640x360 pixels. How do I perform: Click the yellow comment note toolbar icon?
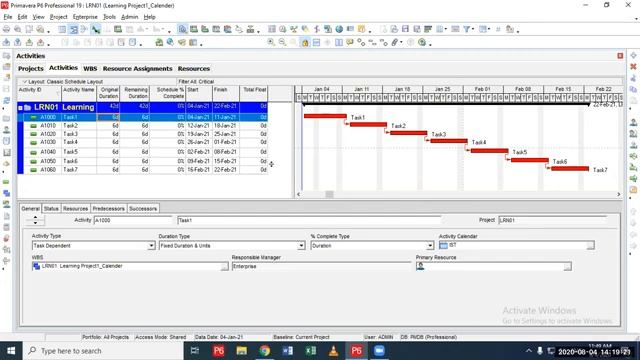[350, 42]
